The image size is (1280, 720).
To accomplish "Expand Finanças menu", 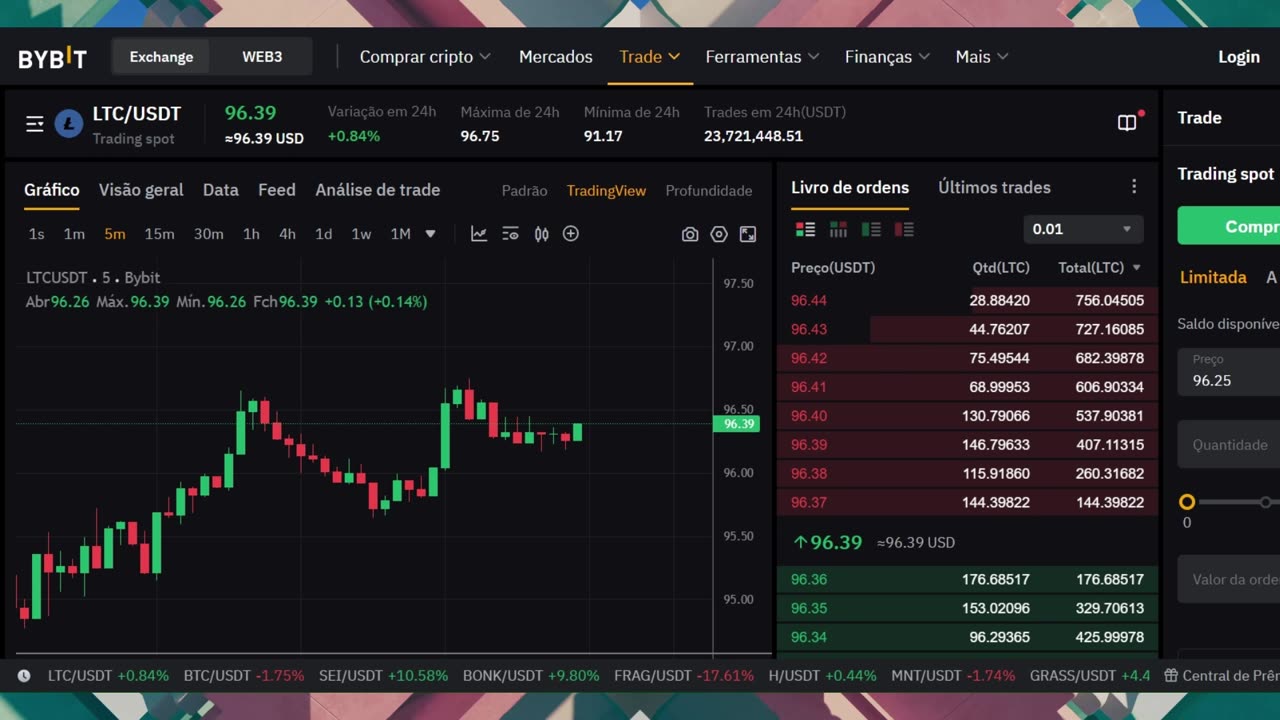I will click(x=887, y=57).
